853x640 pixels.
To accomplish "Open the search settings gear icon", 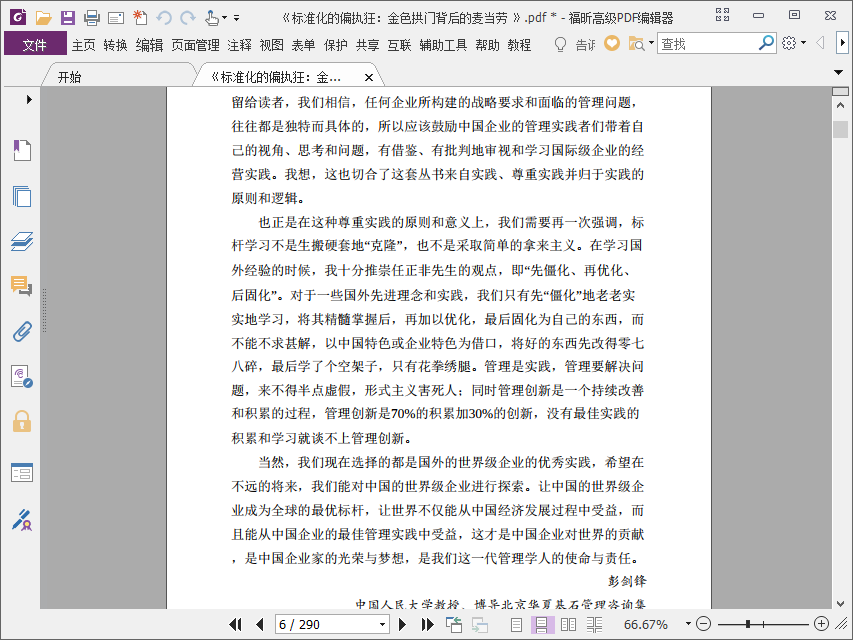I will [789, 43].
